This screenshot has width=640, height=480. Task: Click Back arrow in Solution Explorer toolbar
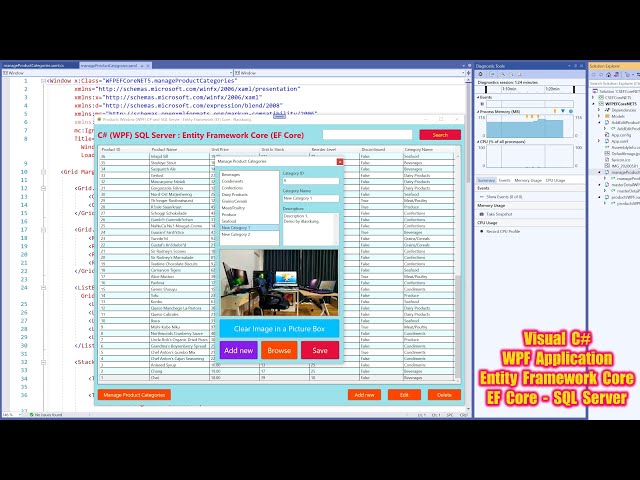(x=594, y=75)
